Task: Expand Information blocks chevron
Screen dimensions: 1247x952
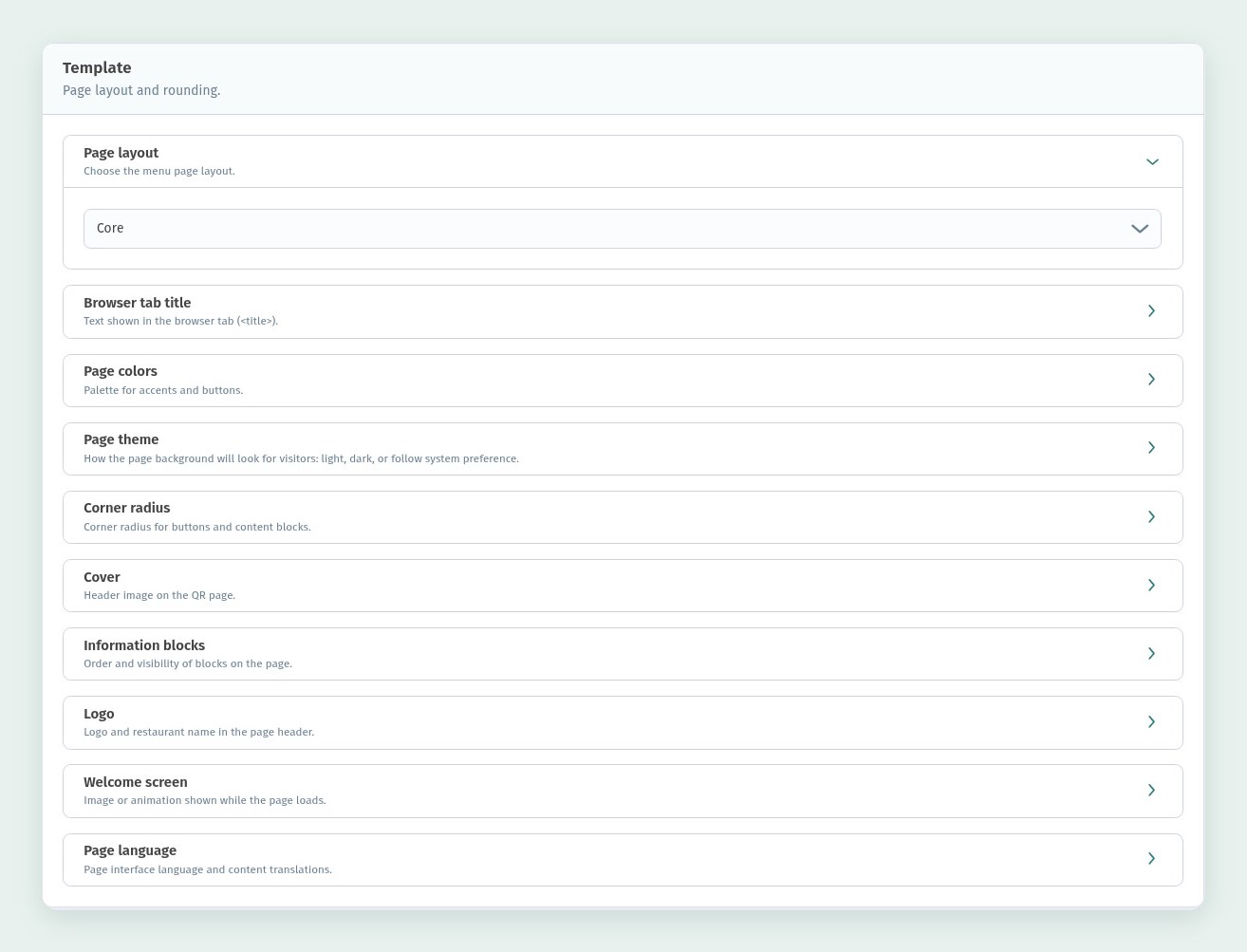Action: (x=1151, y=654)
